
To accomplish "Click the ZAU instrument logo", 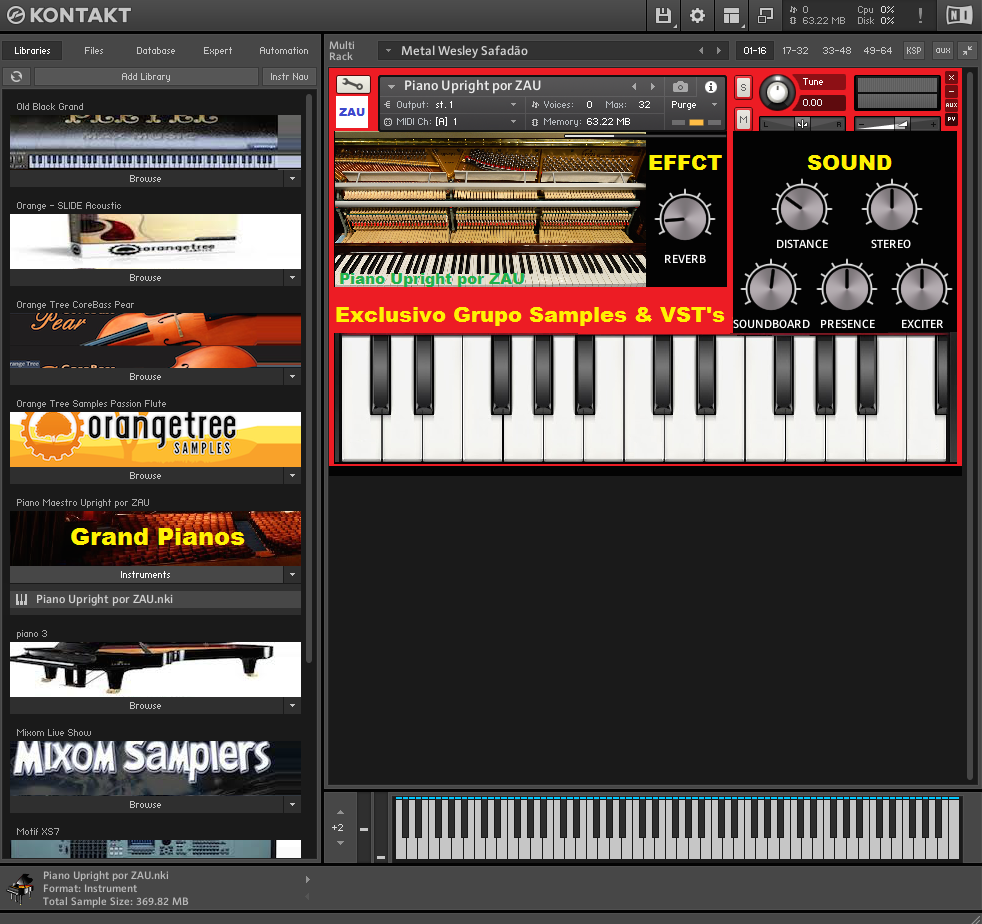I will point(351,112).
